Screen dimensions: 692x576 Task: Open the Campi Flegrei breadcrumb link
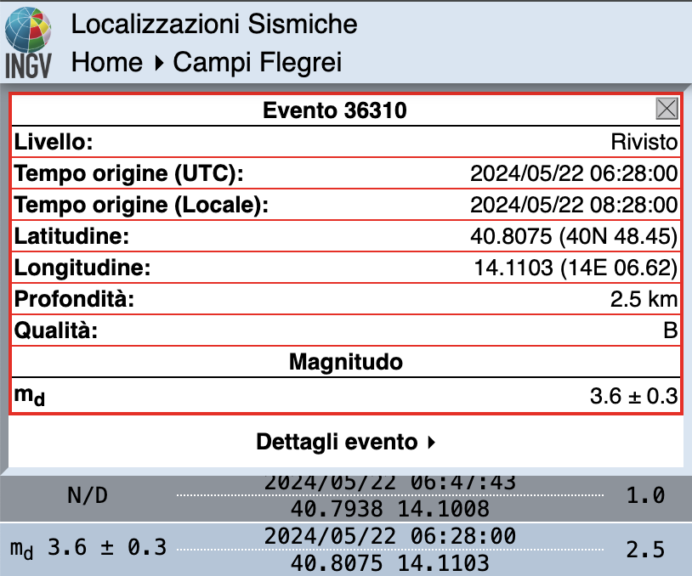click(x=257, y=62)
